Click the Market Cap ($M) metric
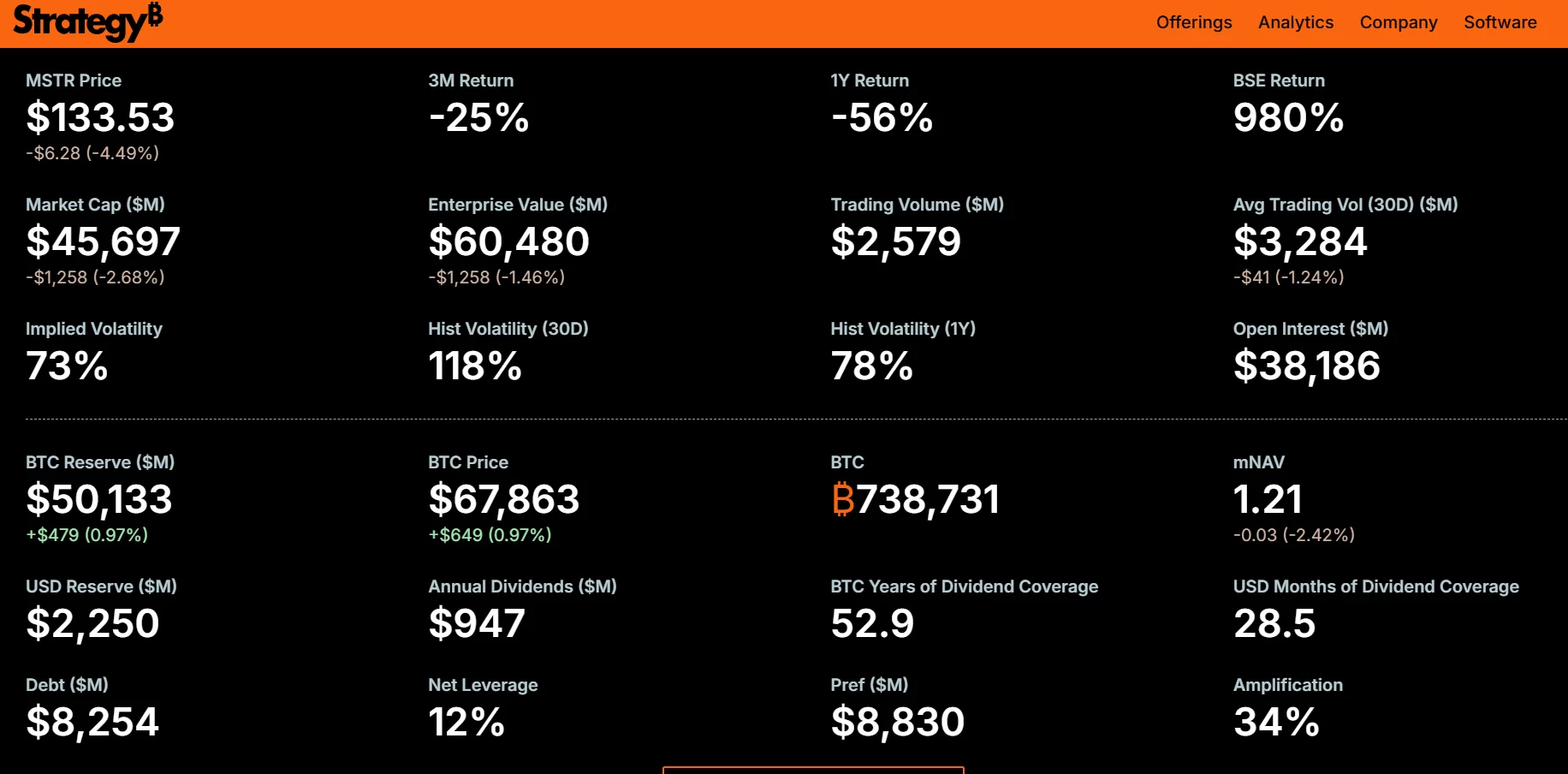Screen dimensions: 1568x774 tap(103, 241)
